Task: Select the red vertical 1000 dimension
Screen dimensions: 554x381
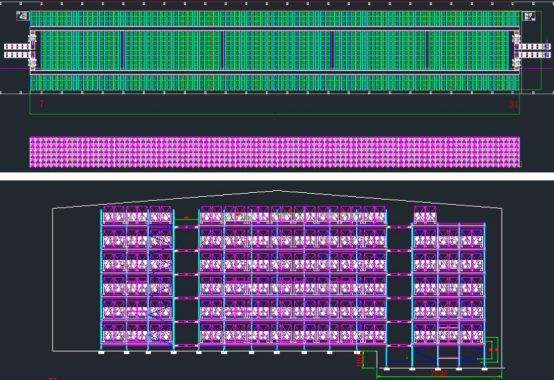Action: coord(360,359)
